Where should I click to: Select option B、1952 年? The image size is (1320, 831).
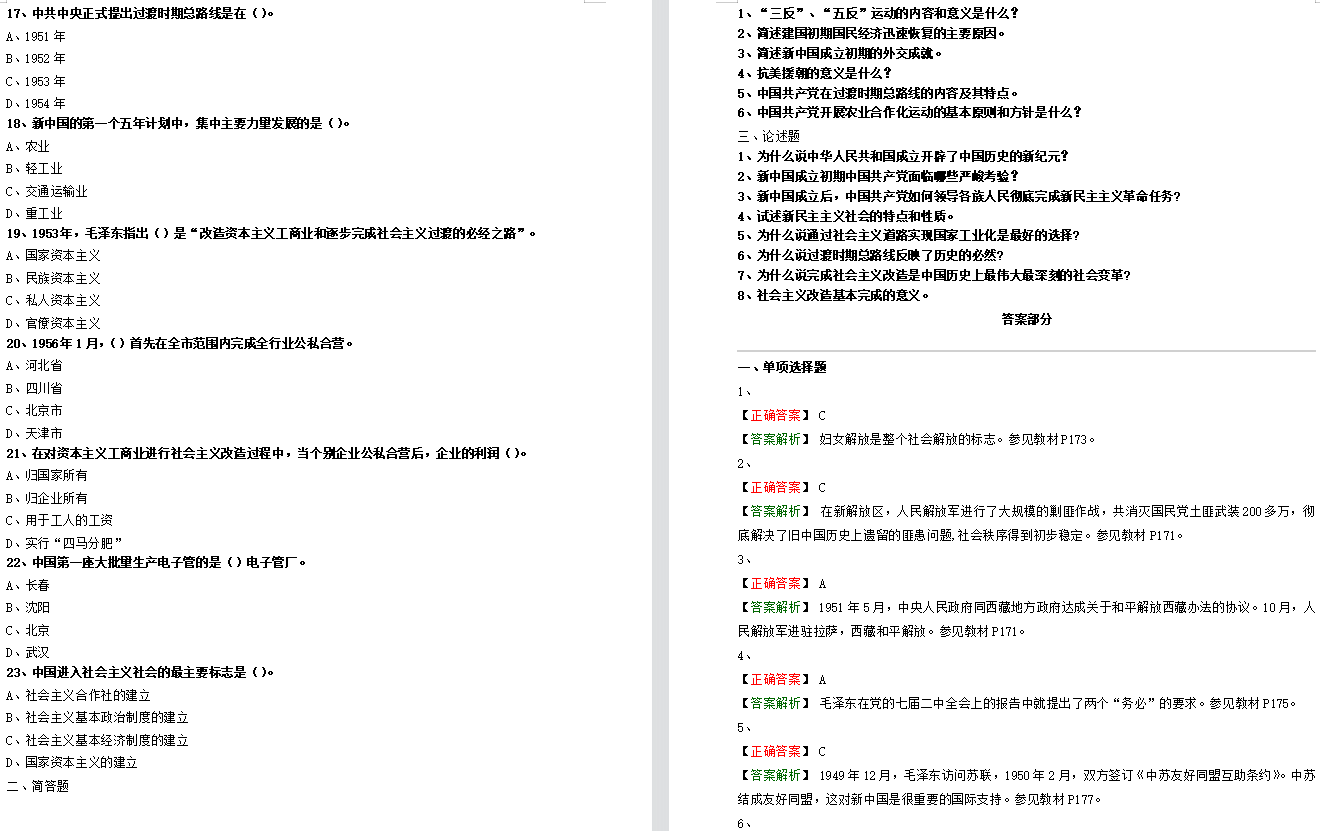coord(36,59)
